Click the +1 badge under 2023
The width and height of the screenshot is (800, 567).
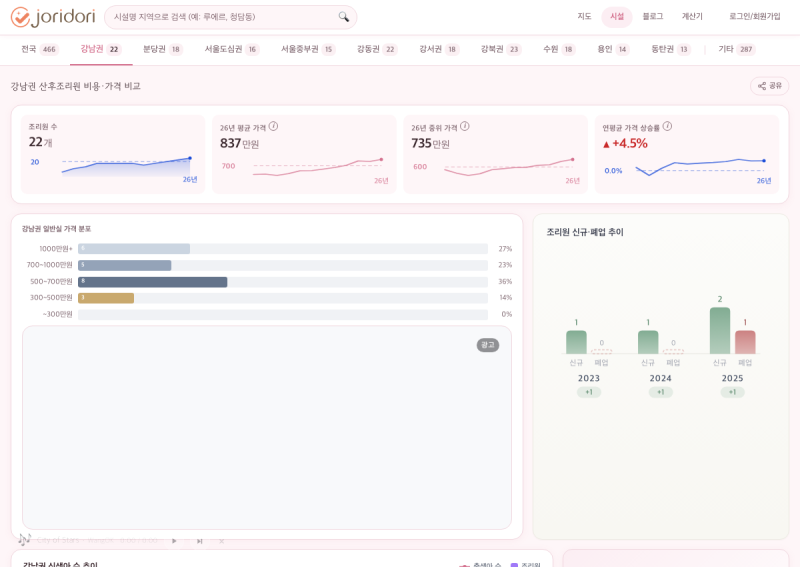click(589, 392)
